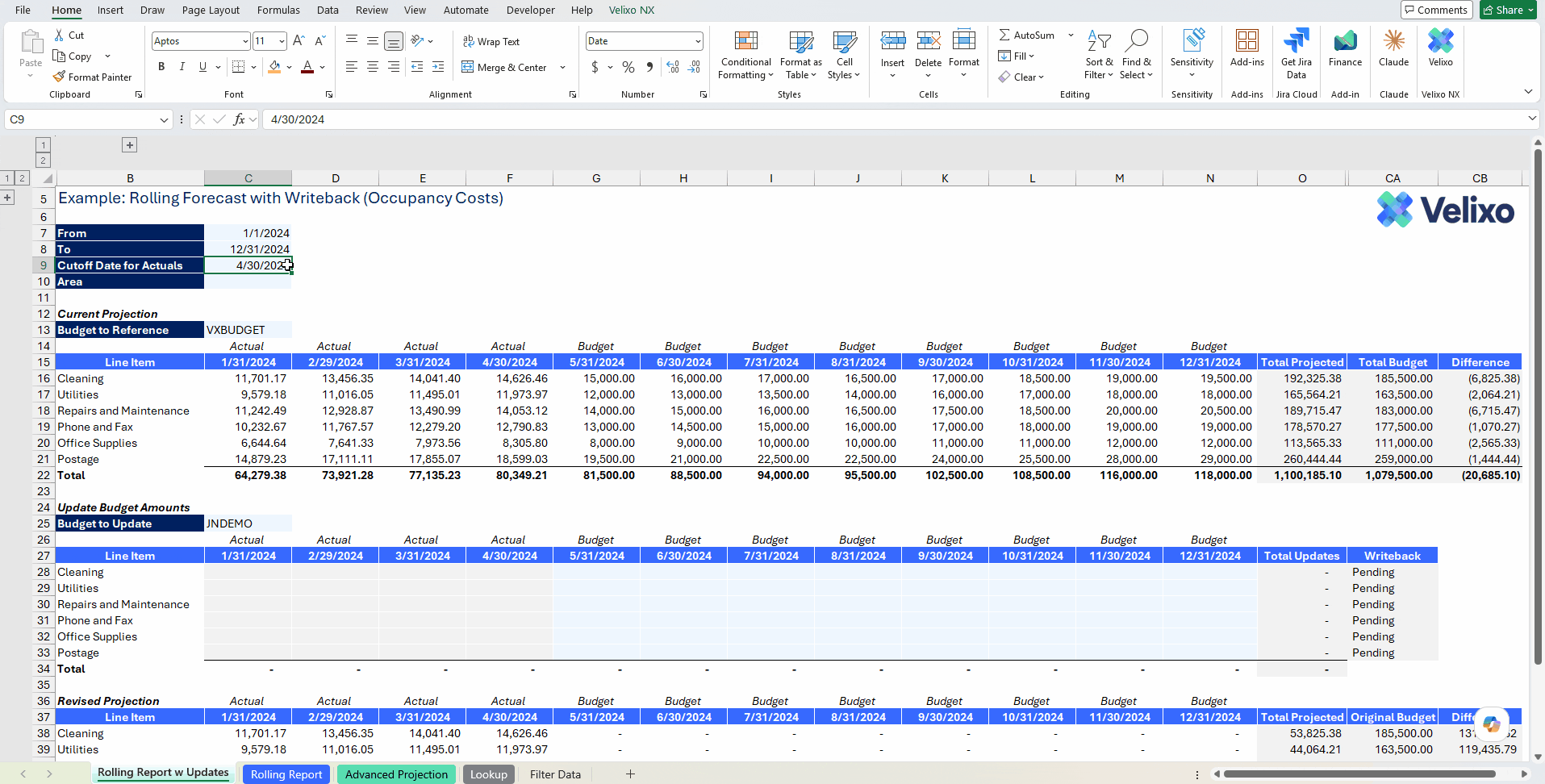Screen dimensions: 1545x784
Task: Open the font size dropdown
Action: coord(282,41)
